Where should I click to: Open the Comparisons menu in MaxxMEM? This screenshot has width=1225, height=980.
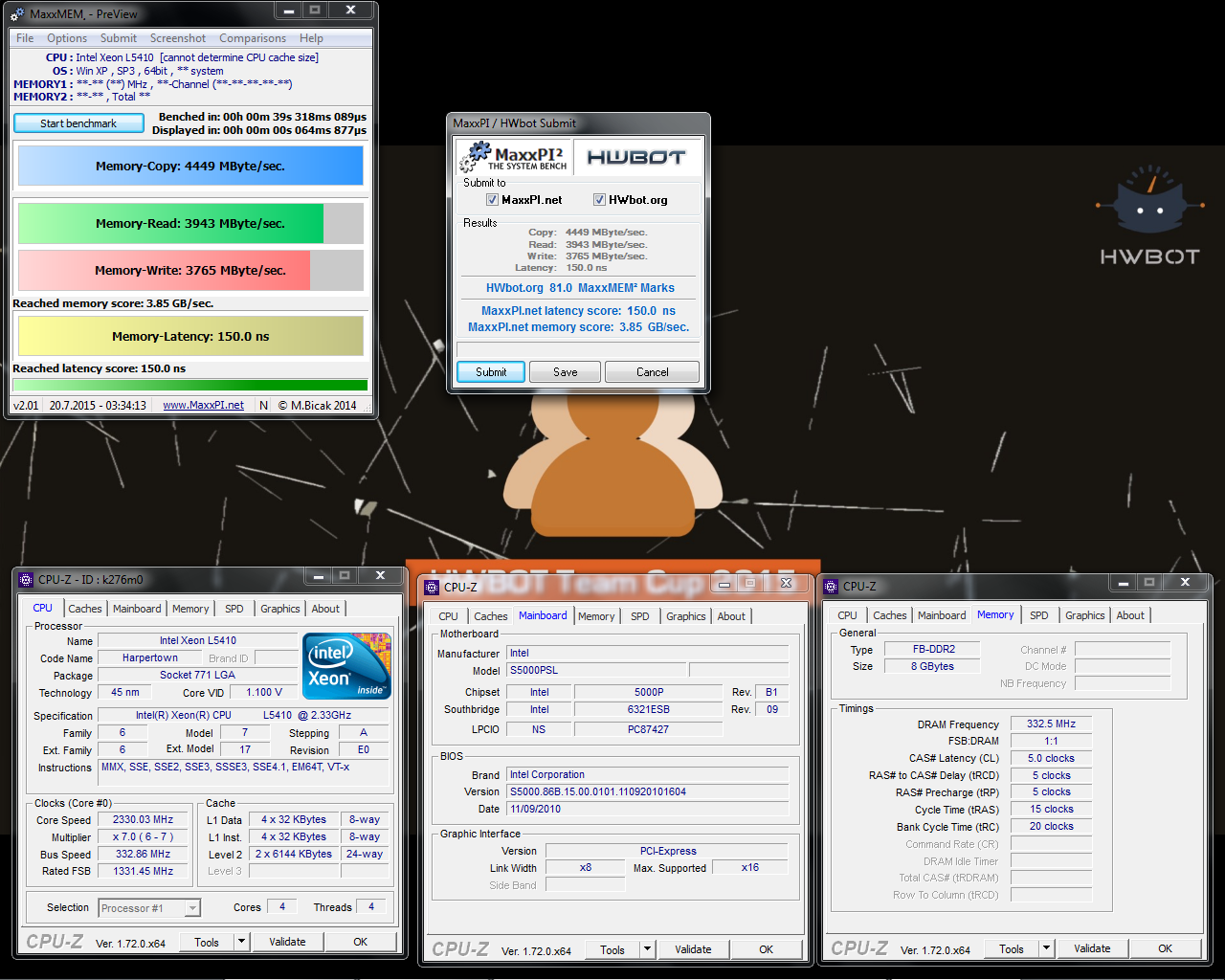[x=253, y=38]
